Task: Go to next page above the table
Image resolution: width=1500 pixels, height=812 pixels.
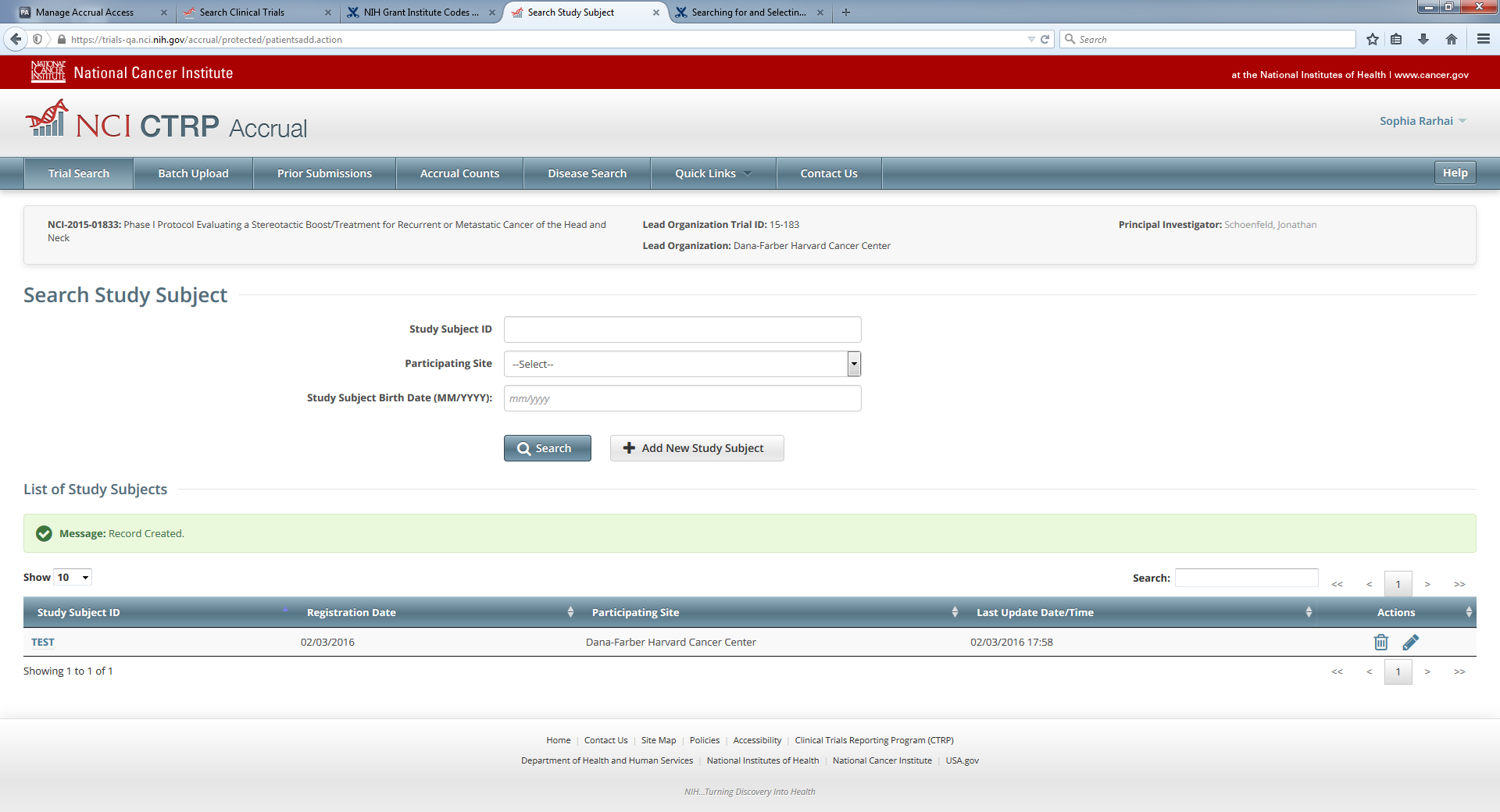Action: 1427,584
